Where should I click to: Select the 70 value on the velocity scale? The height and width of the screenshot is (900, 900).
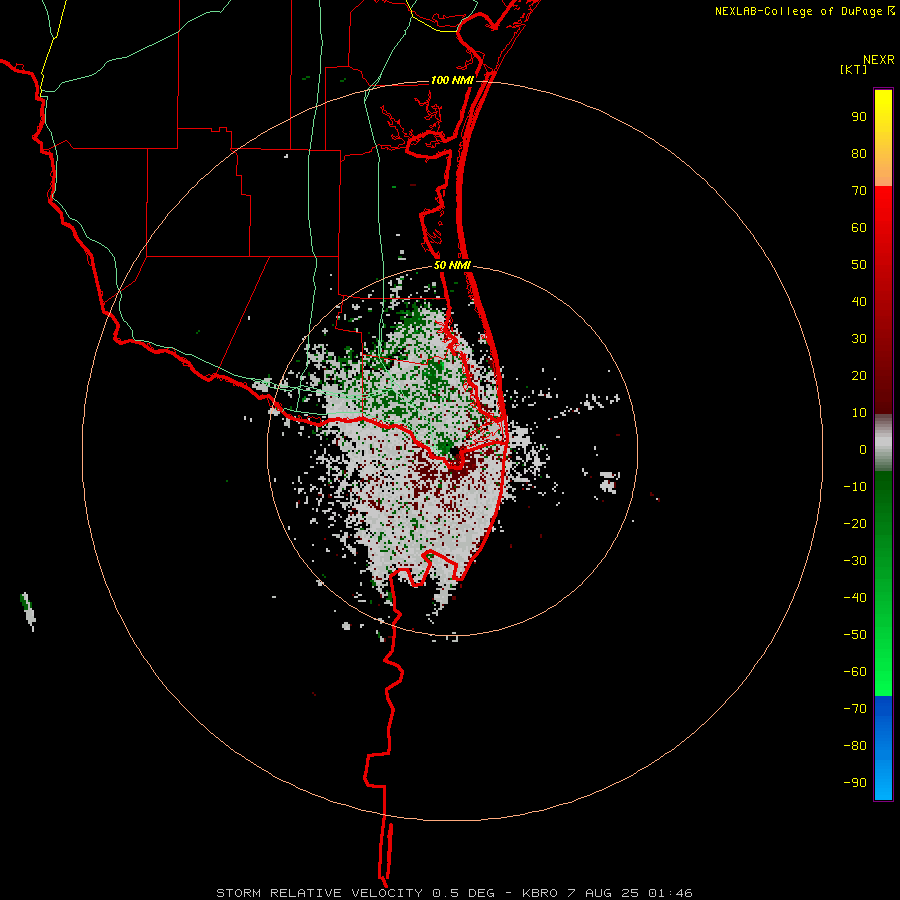(859, 191)
